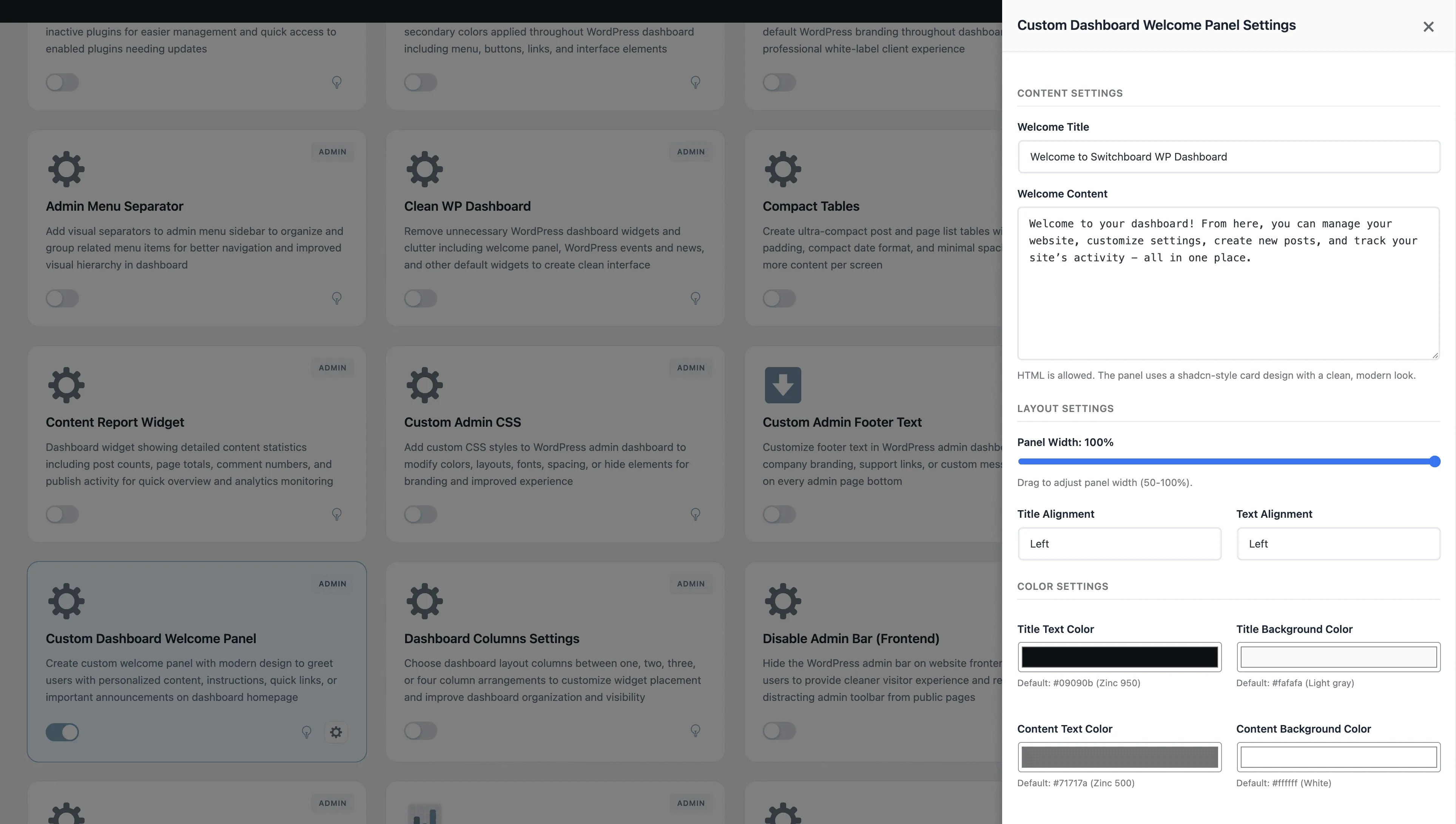This screenshot has width=1456, height=824.
Task: Disable the Custom Dashboard Welcome Panel toggle
Action: click(62, 732)
